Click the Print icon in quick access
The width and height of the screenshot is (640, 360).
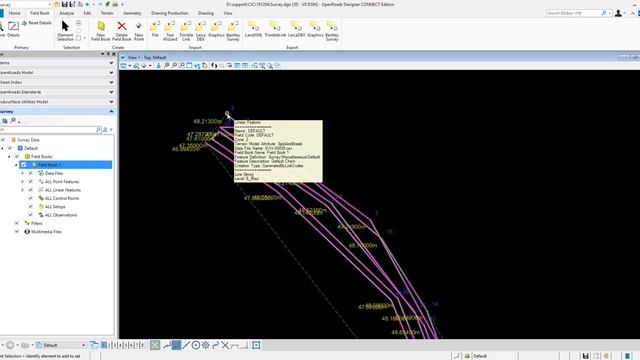pos(115,4)
